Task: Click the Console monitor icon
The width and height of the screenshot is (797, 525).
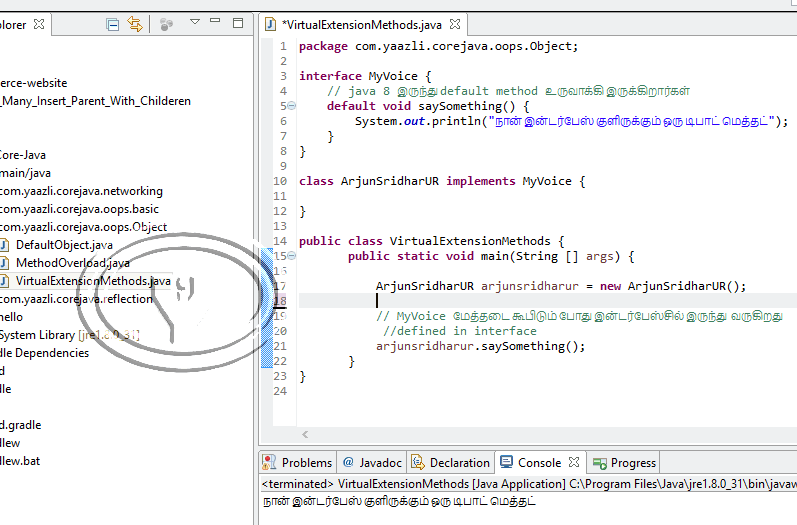Action: pyautogui.click(x=506, y=461)
